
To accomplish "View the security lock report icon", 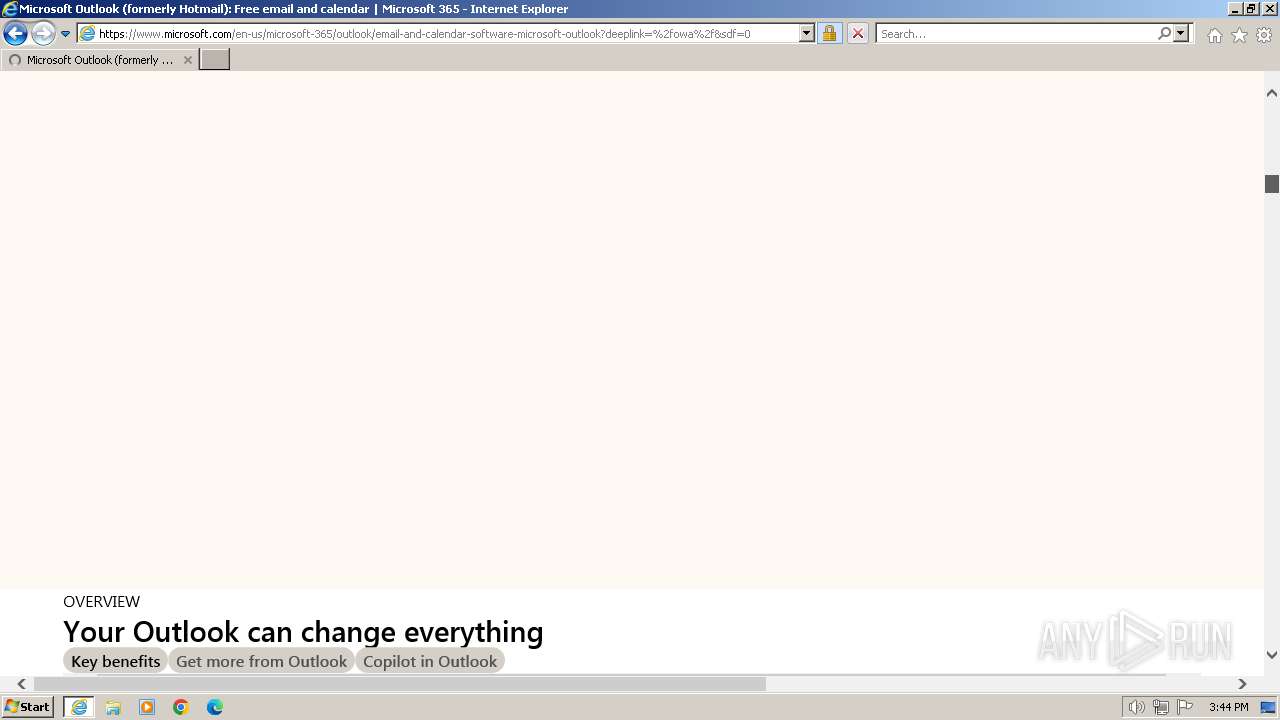I will tap(829, 33).
